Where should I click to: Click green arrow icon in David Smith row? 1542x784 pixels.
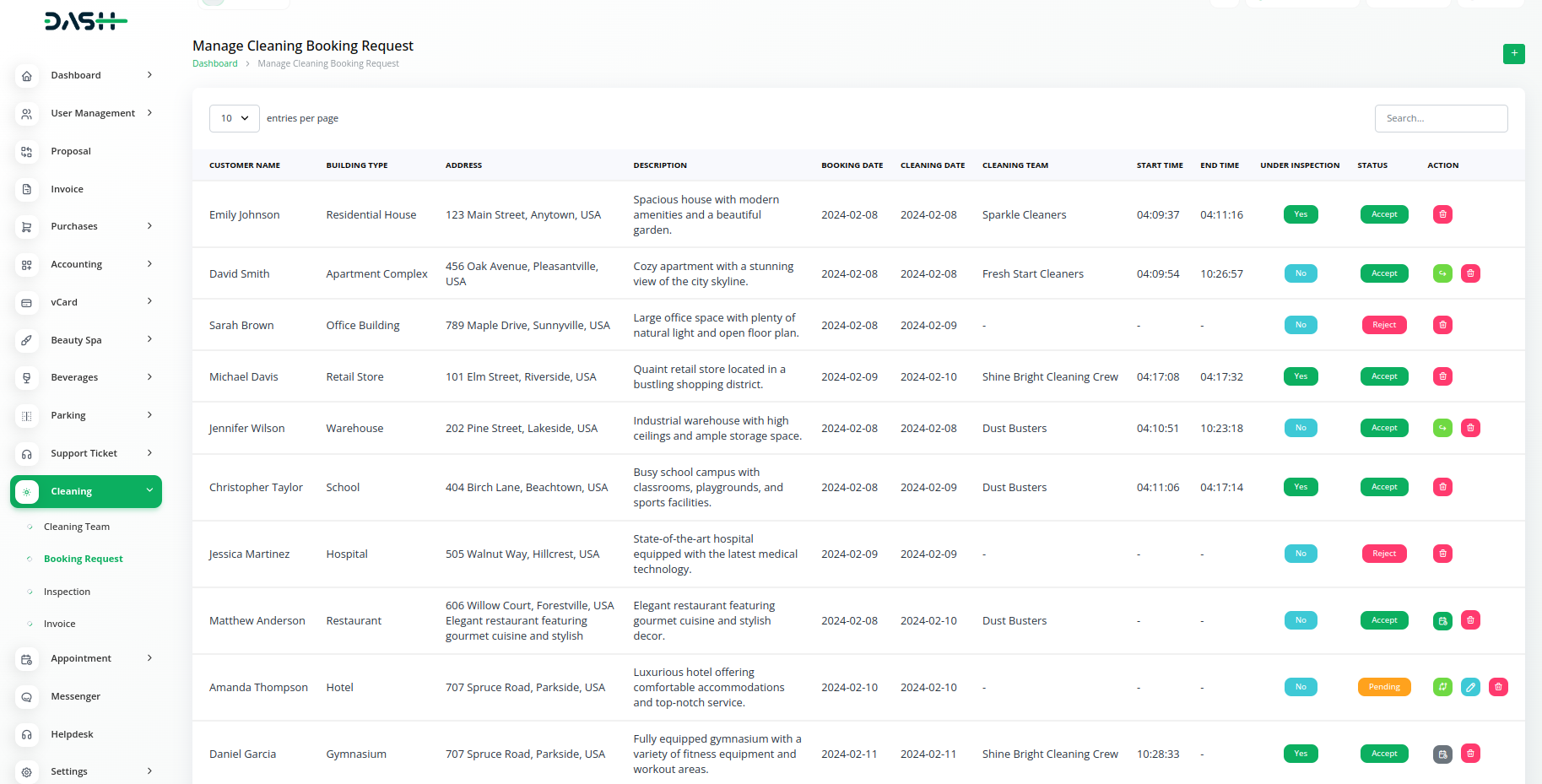(x=1442, y=273)
